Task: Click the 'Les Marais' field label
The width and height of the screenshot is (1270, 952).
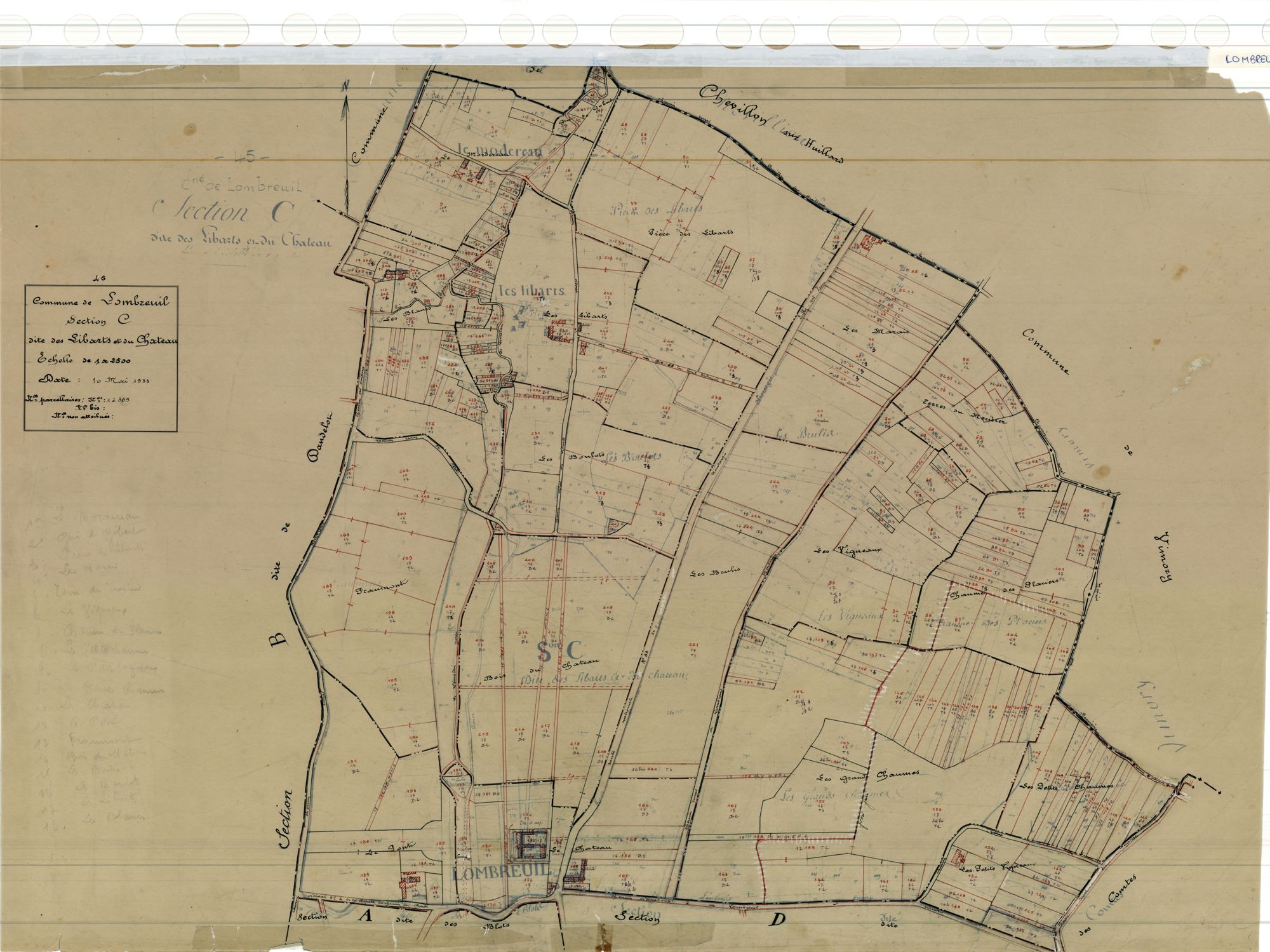Action: 876,330
